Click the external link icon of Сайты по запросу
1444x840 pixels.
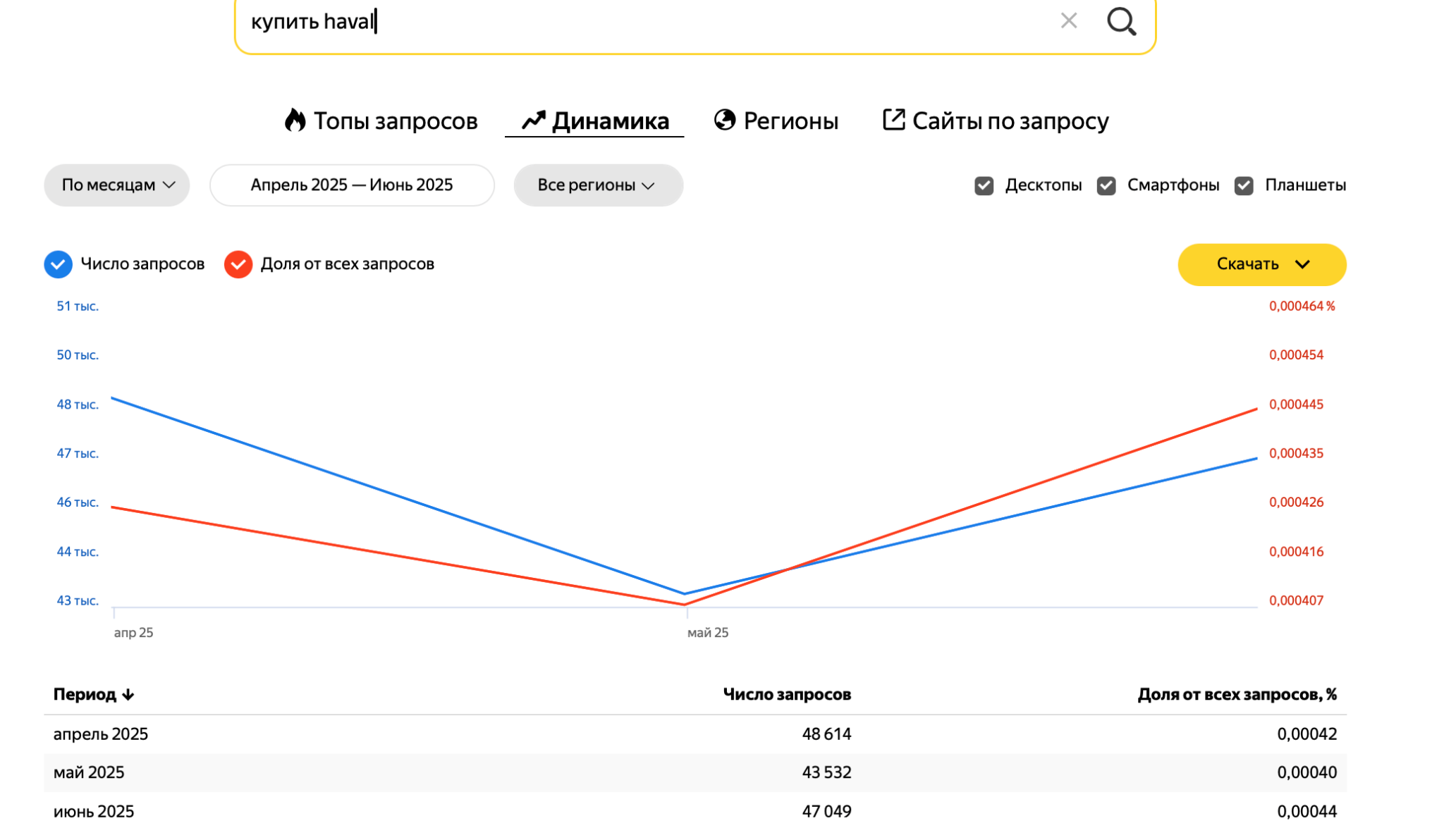(x=893, y=120)
